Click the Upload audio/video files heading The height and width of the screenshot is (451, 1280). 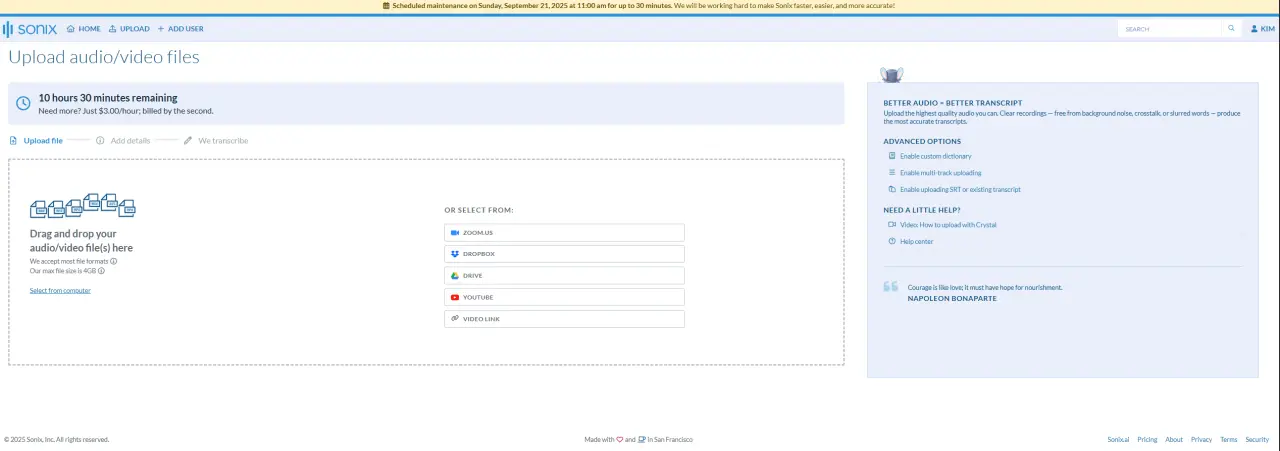tap(104, 57)
